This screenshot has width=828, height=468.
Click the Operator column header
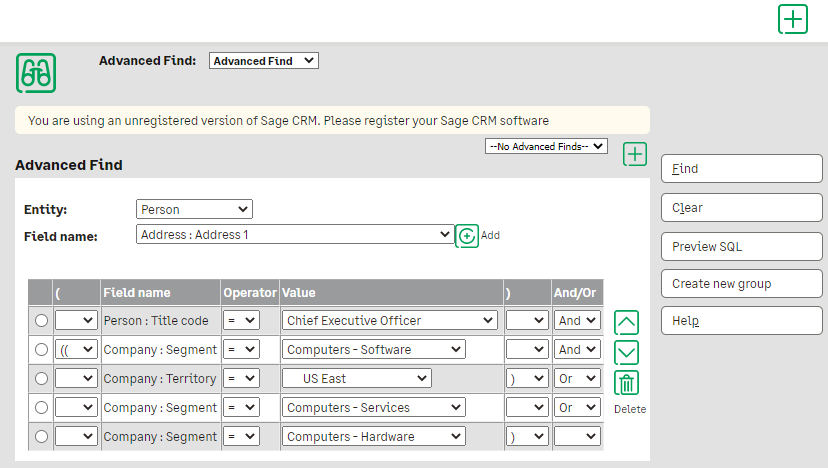pyautogui.click(x=250, y=293)
